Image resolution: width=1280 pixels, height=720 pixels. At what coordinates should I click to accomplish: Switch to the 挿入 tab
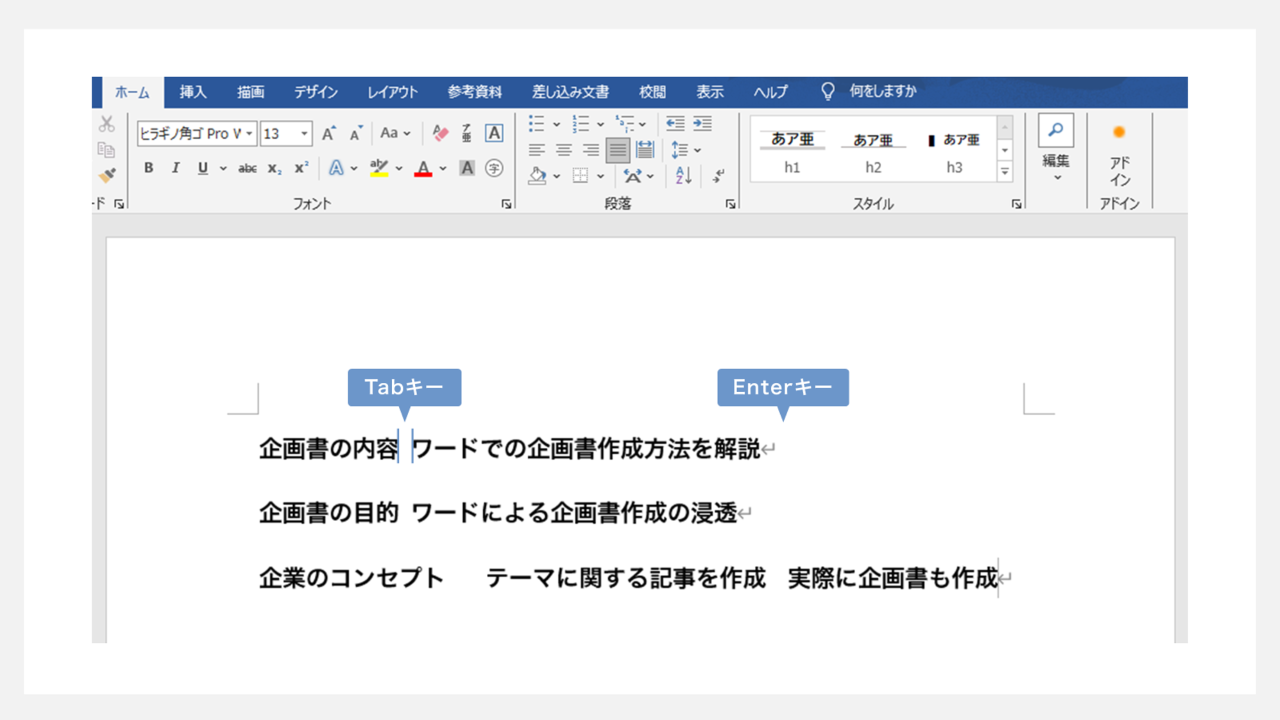click(x=193, y=92)
